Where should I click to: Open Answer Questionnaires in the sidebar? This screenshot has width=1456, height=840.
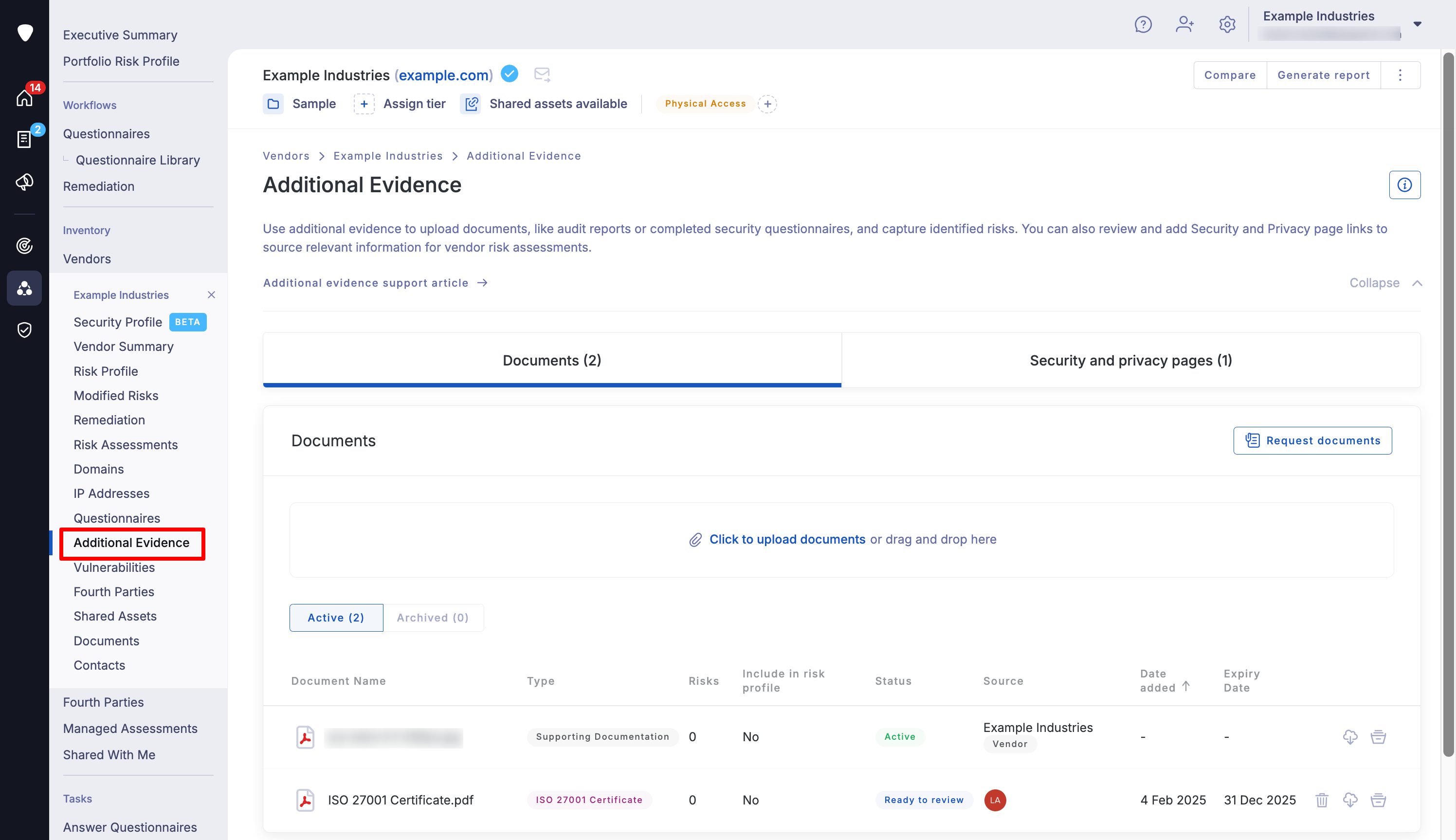pos(130,827)
